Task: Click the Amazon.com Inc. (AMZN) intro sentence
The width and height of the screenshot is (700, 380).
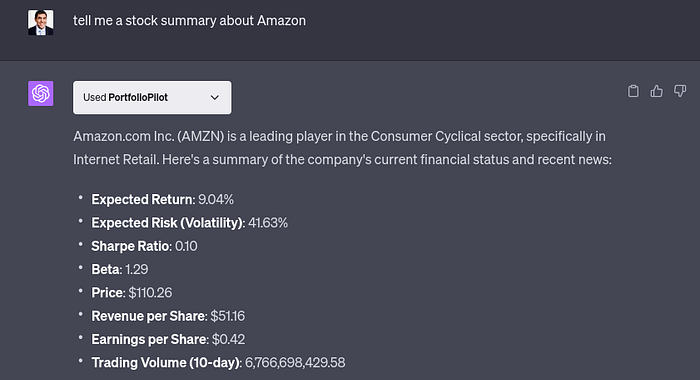Action: (339, 136)
